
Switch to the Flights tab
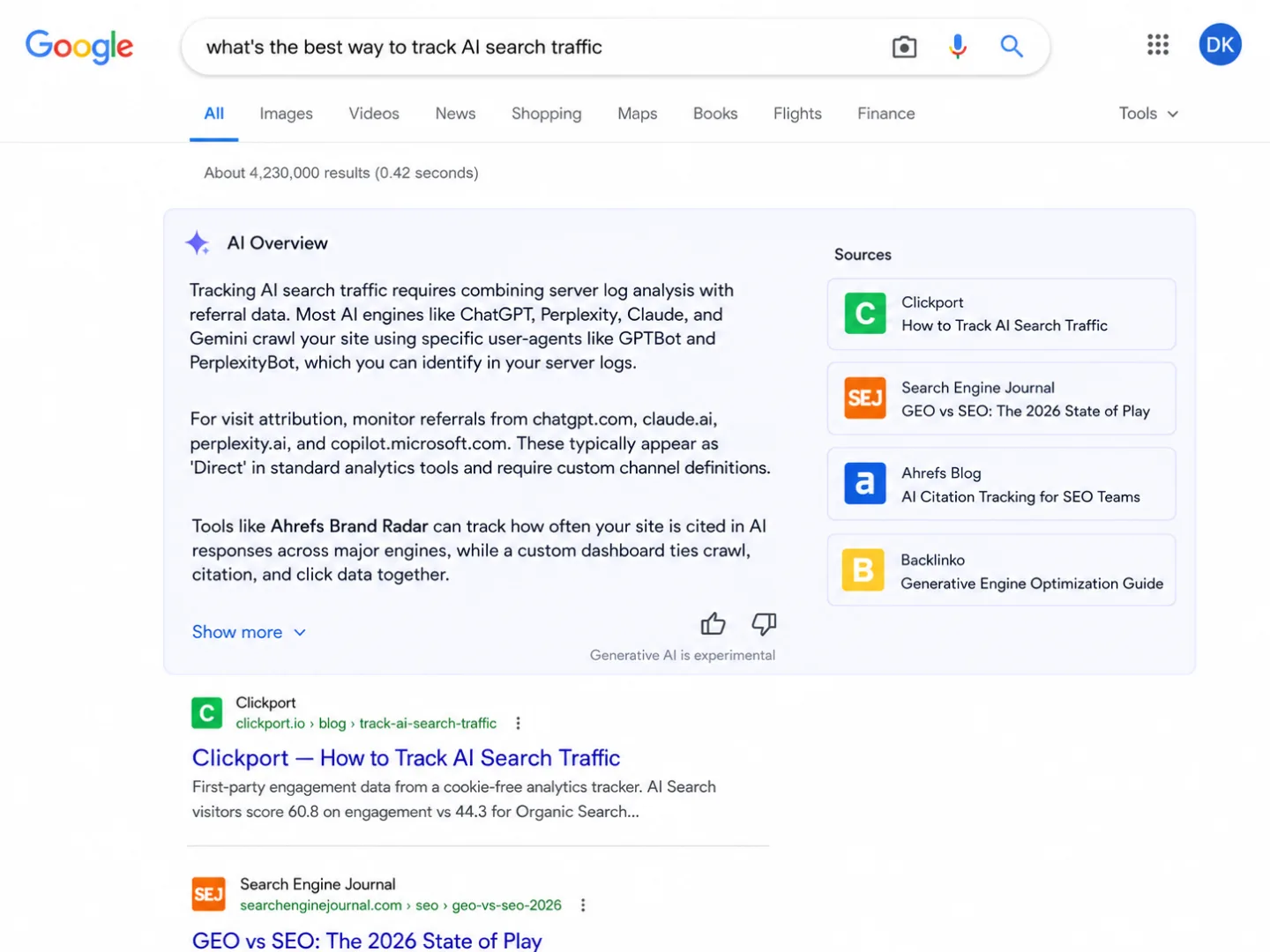click(x=797, y=114)
